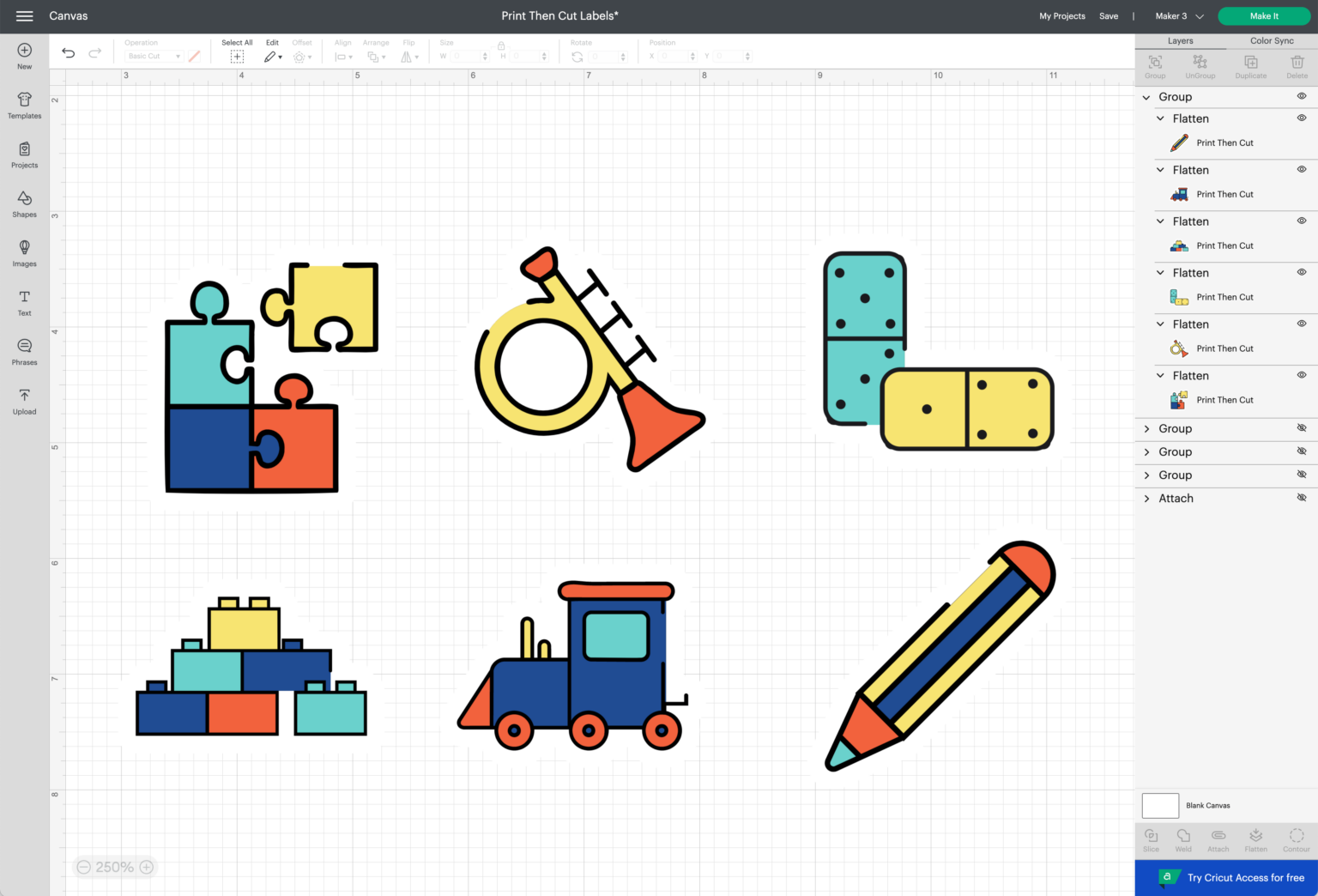The height and width of the screenshot is (896, 1318).
Task: Click the Images lightbulb icon
Action: [24, 248]
